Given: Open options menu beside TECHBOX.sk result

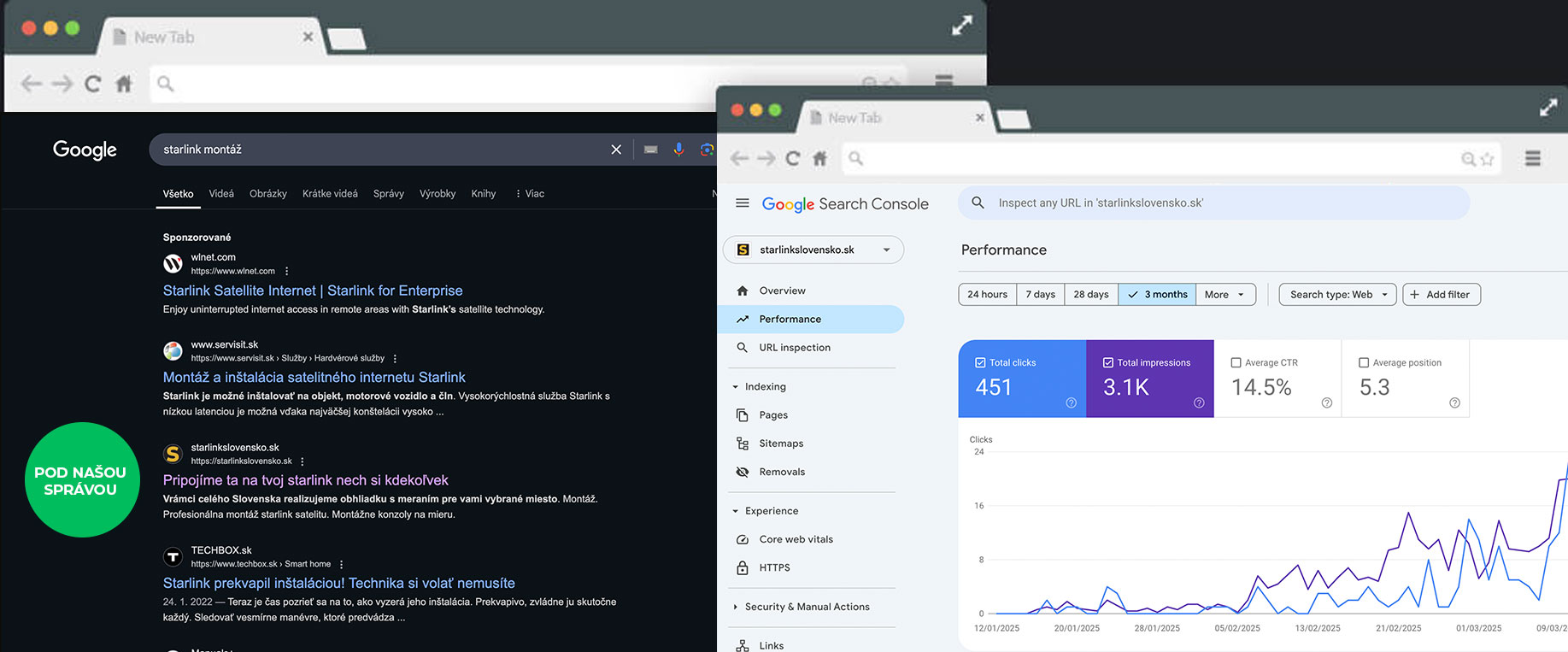Looking at the screenshot, I should [x=341, y=565].
